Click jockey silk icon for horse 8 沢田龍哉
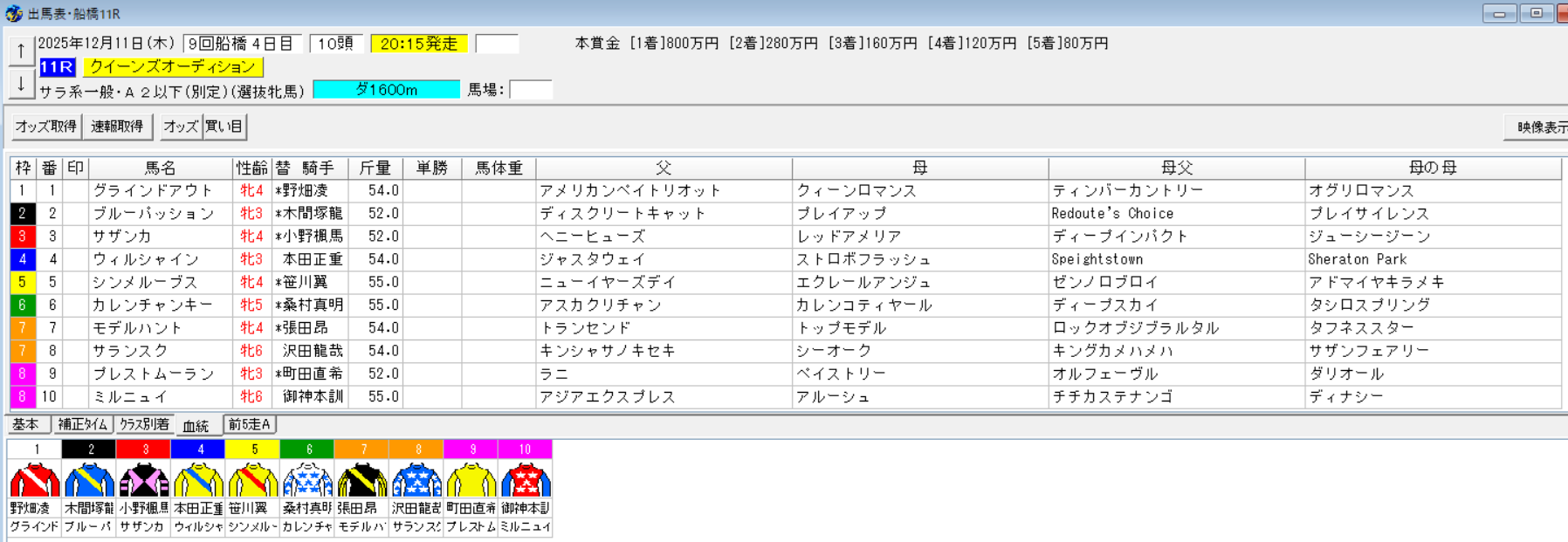Screen dimensions: 1568x542 tap(416, 480)
